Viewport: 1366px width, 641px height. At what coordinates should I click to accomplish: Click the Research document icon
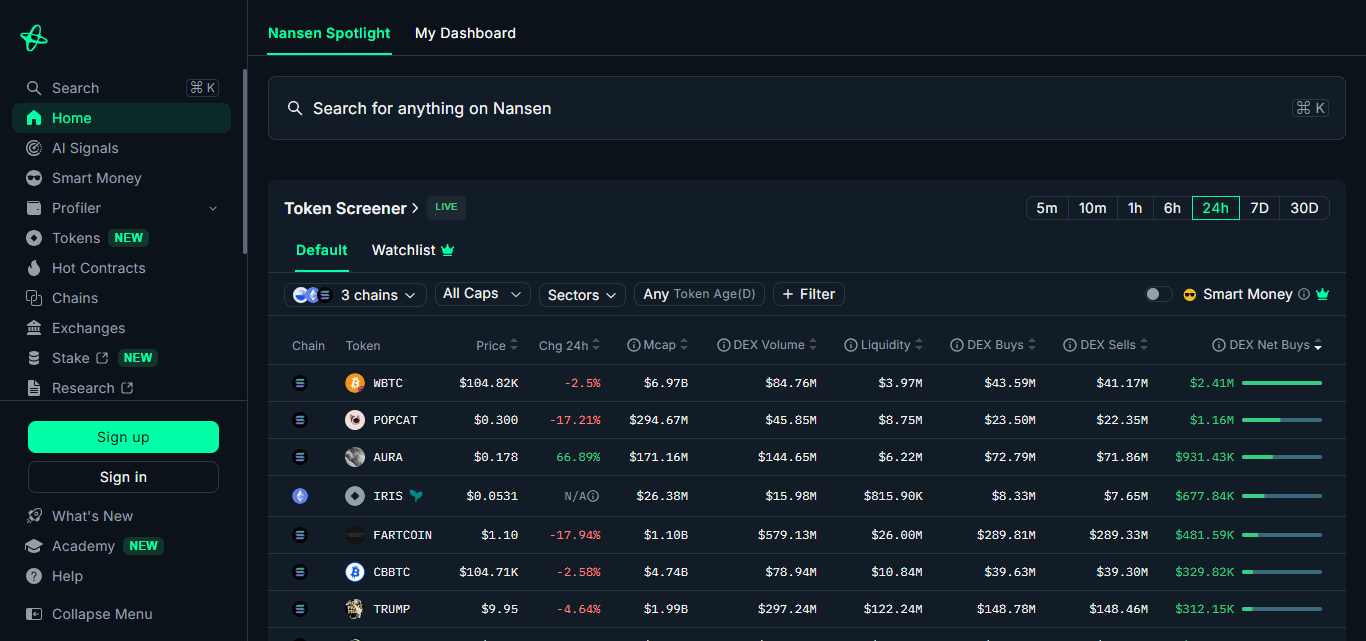pos(34,388)
